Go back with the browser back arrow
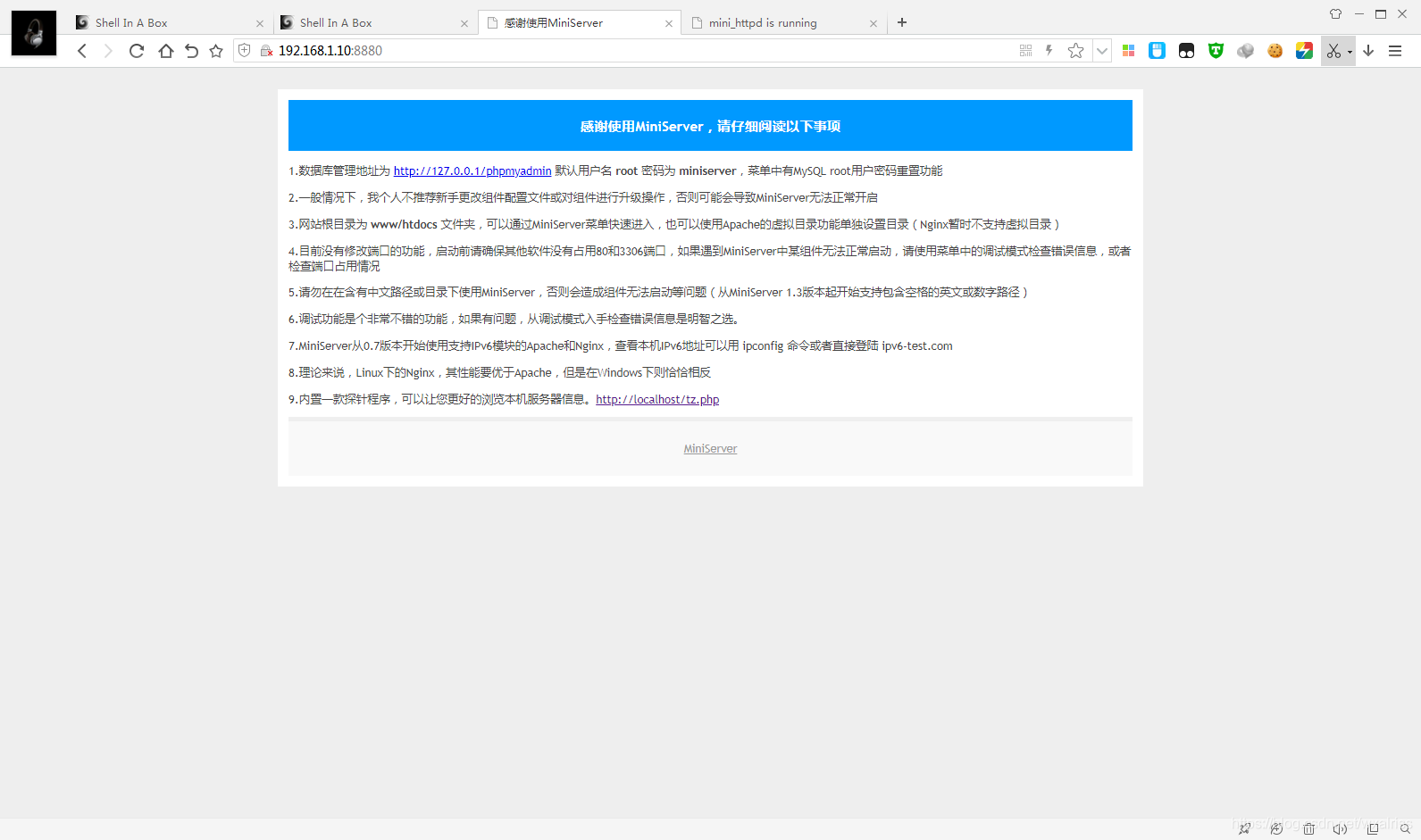The height and width of the screenshot is (840, 1421). click(82, 51)
